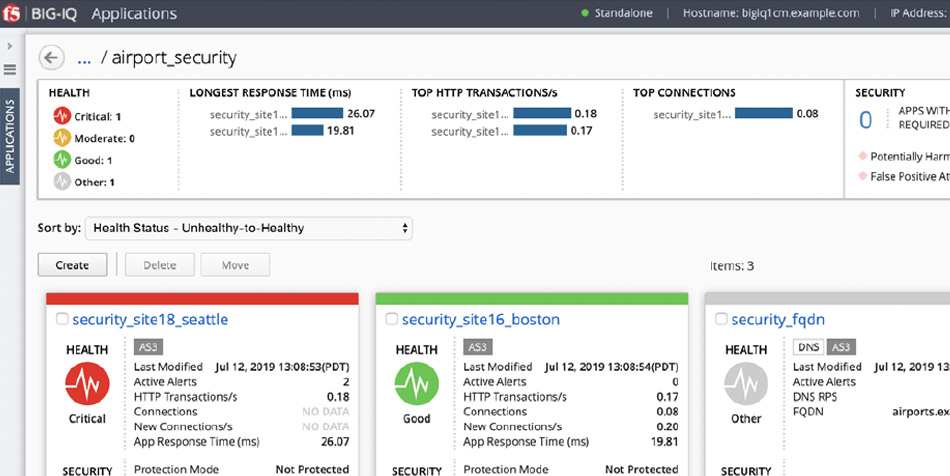Click the red status bar atop seattle card

point(202,299)
